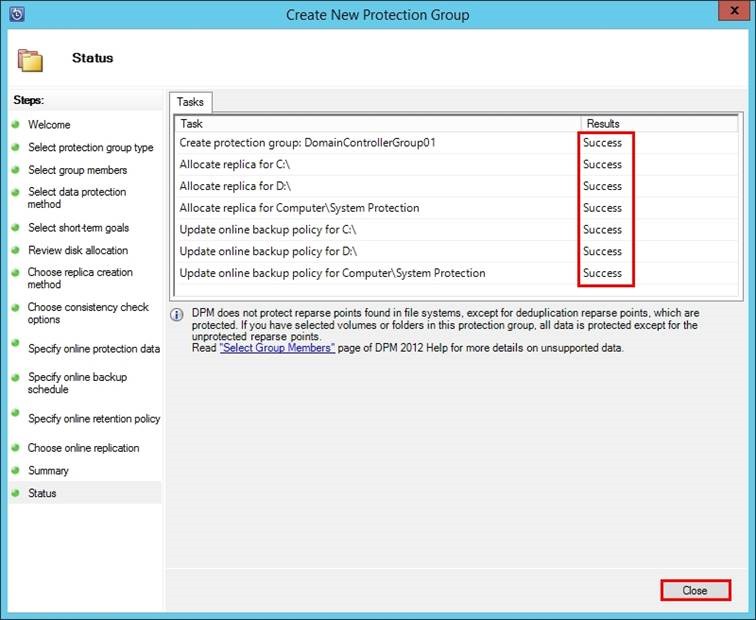
Task: Click the Results column header
Action: (659, 124)
